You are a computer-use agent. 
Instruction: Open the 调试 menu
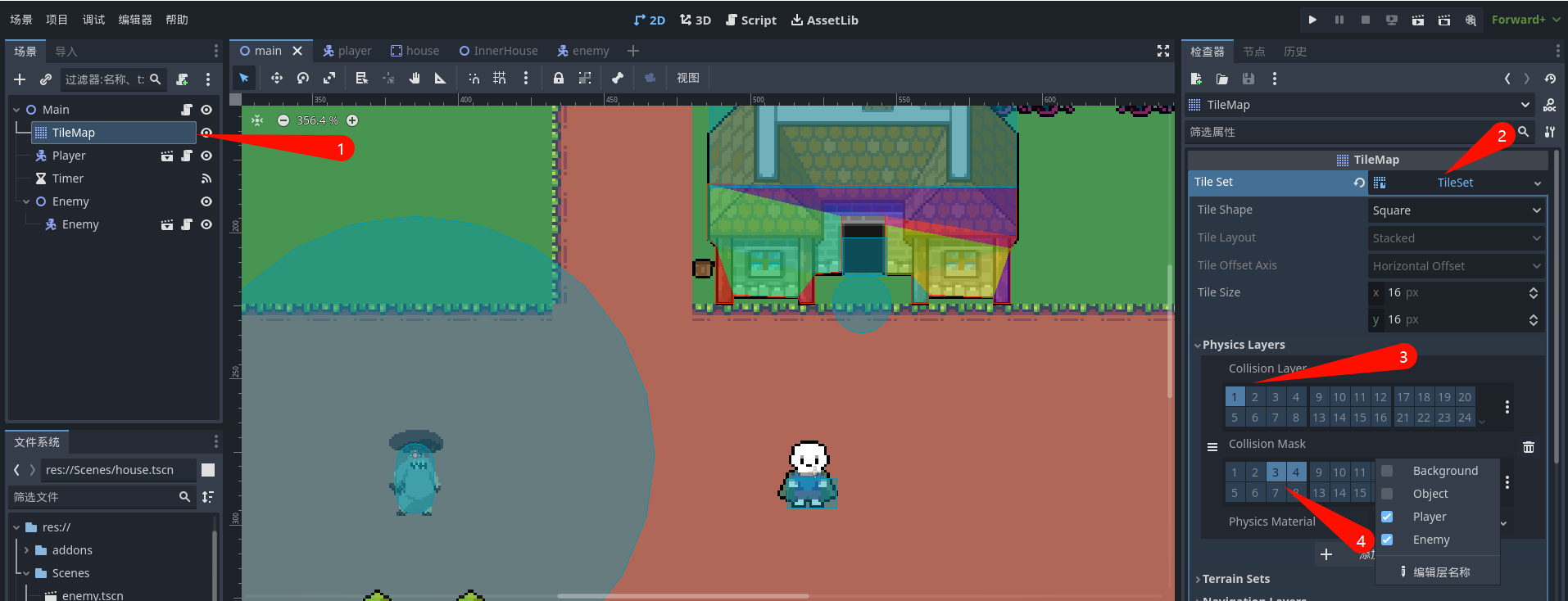[x=93, y=20]
